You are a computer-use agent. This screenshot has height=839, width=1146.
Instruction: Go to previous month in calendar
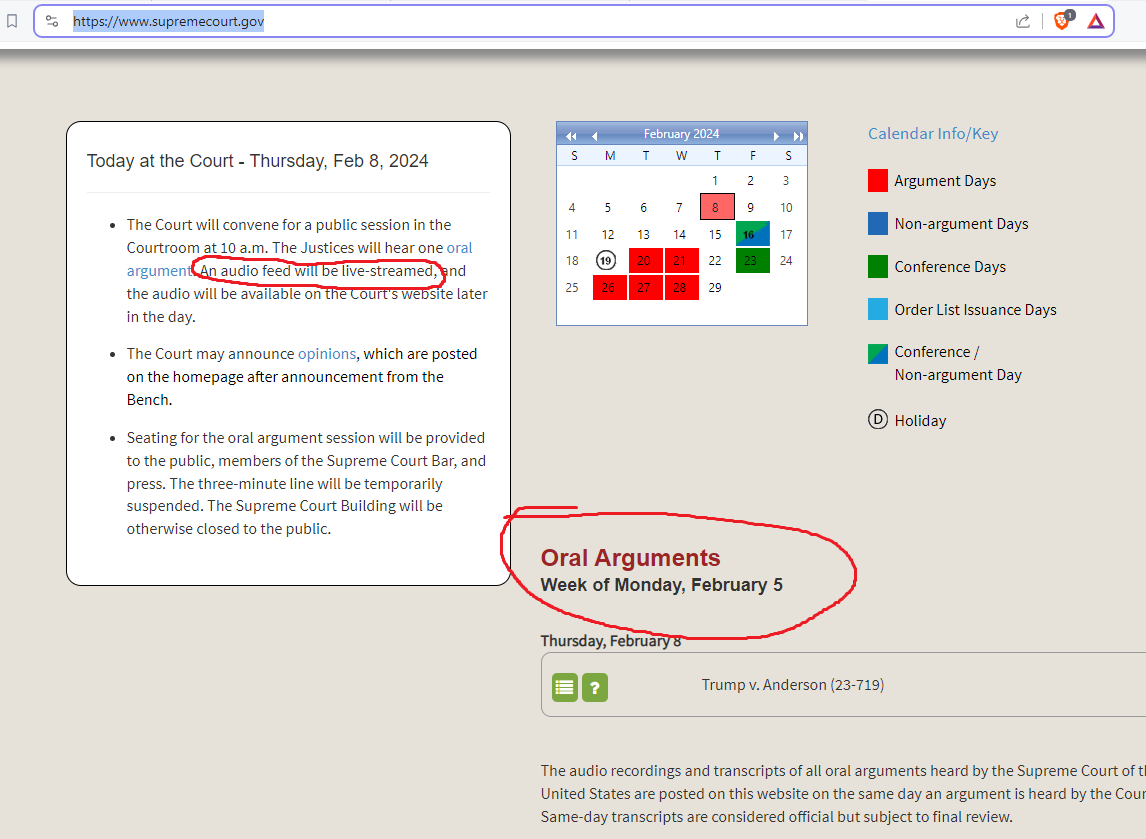click(595, 136)
